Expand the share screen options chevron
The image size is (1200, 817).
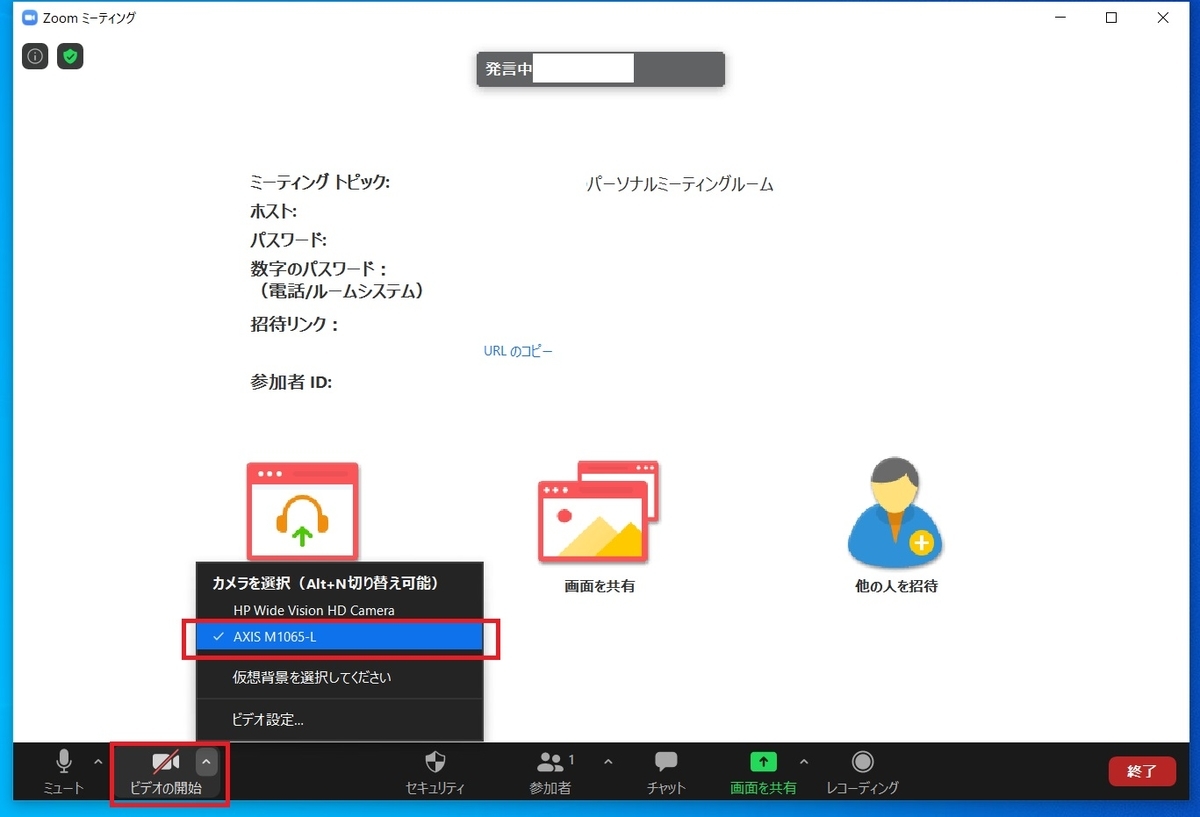[804, 762]
